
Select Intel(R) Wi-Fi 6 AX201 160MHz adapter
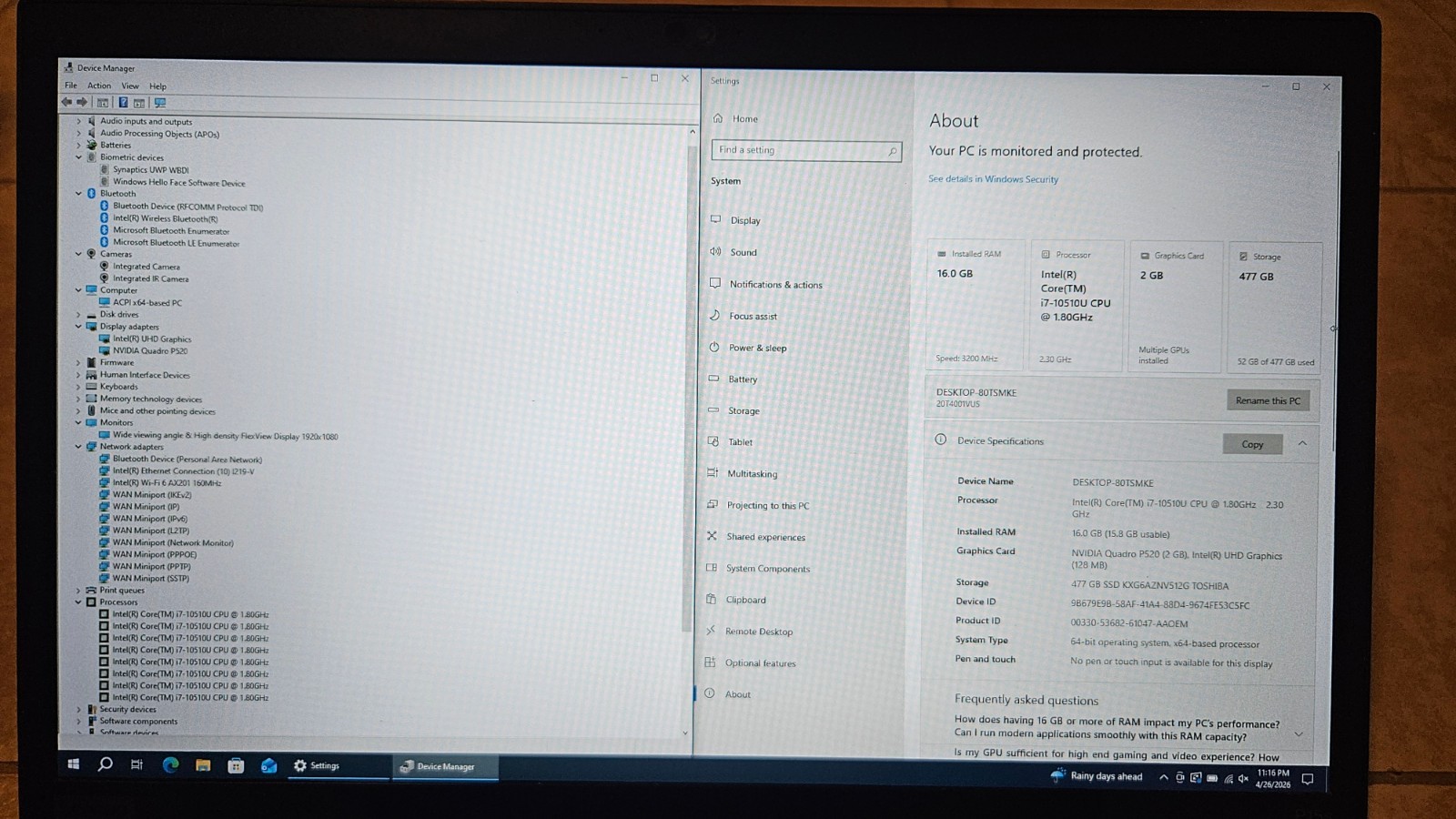click(167, 483)
